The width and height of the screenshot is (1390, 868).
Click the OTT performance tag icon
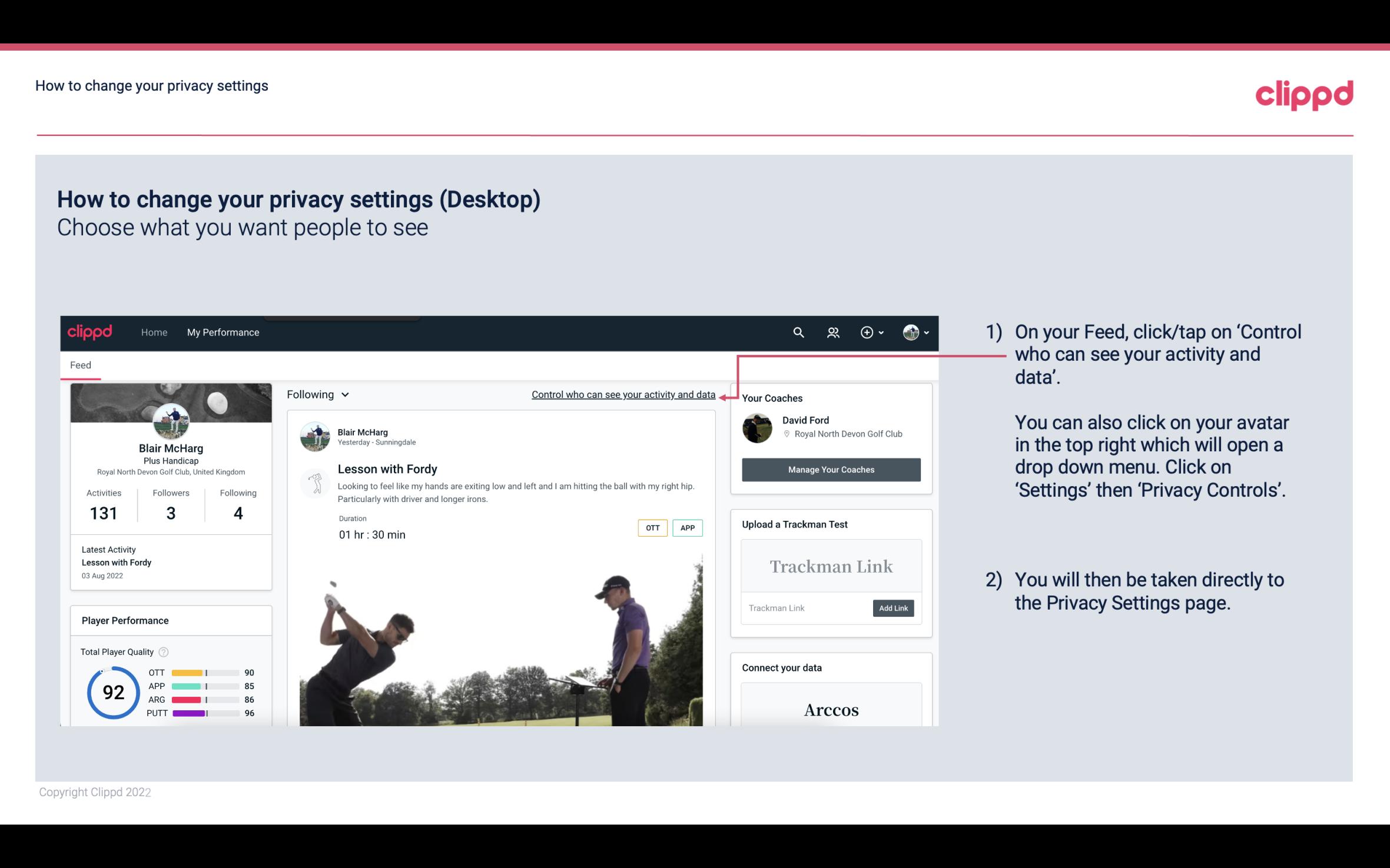point(651,527)
